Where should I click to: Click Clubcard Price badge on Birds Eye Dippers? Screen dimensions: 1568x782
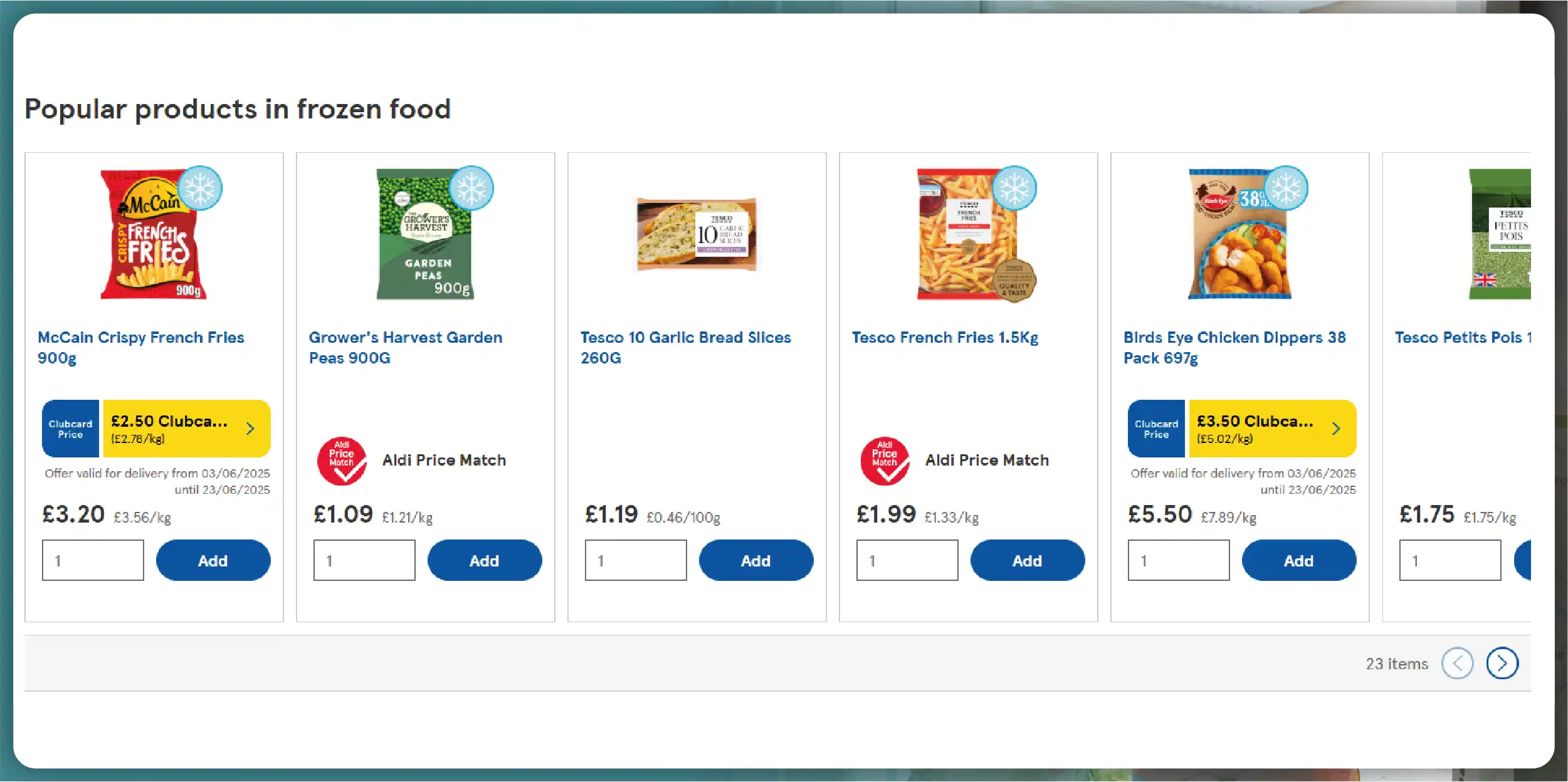point(1156,429)
